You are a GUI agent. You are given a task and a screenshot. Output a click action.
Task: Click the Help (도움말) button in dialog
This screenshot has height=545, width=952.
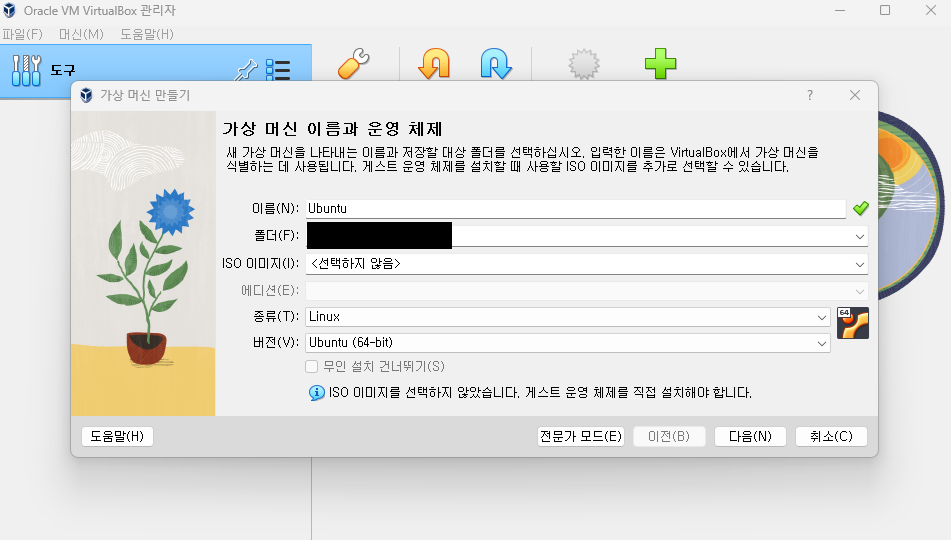(117, 436)
